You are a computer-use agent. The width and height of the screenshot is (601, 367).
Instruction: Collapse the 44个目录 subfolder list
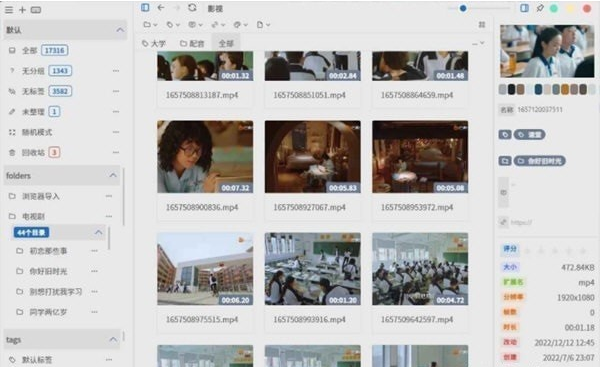(99, 232)
